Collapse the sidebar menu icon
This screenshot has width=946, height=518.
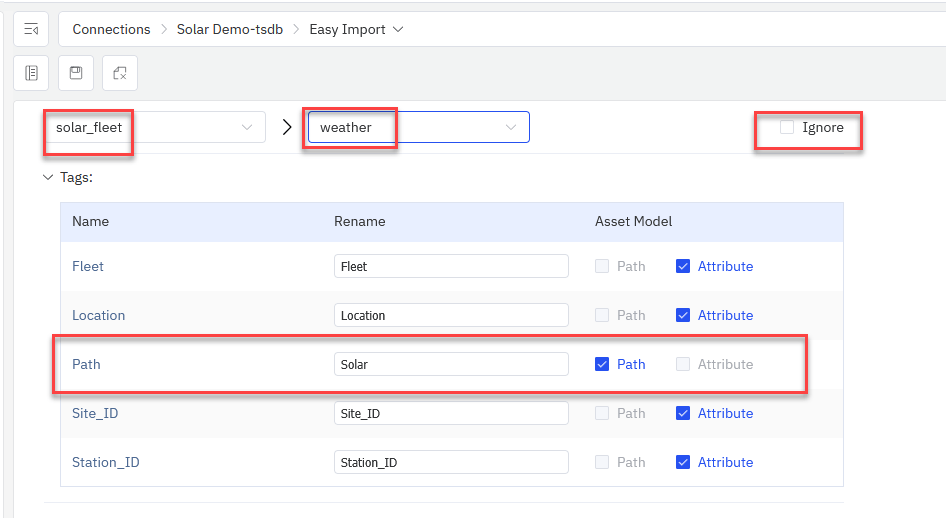[x=31, y=29]
